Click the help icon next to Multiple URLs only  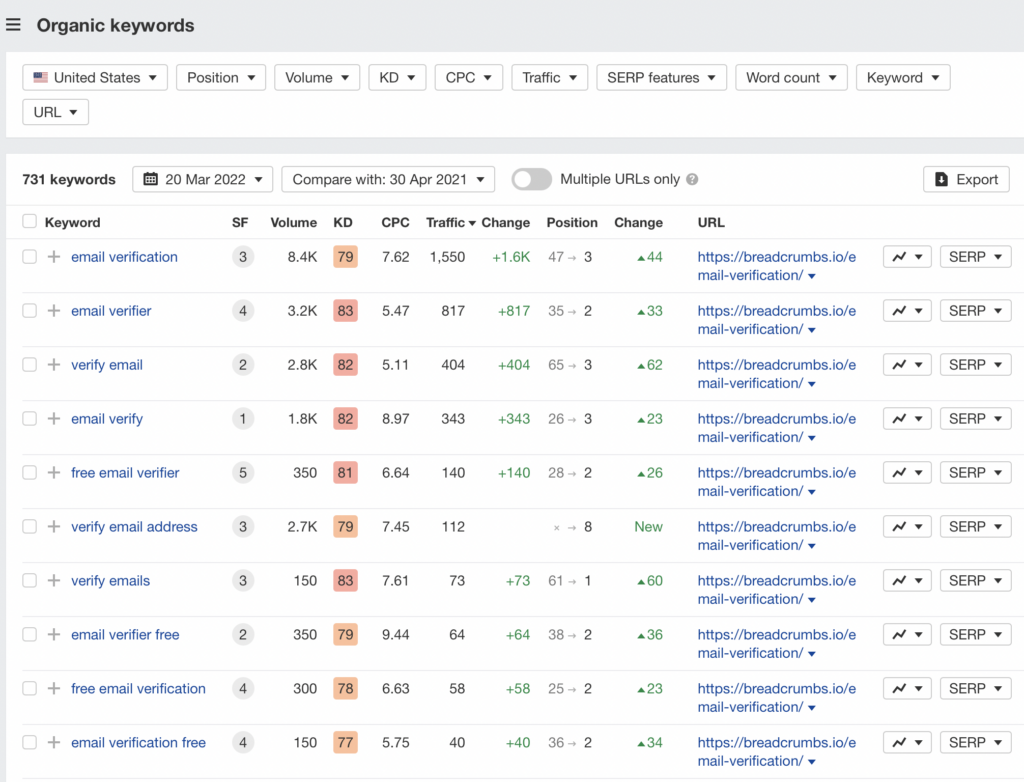tap(692, 180)
